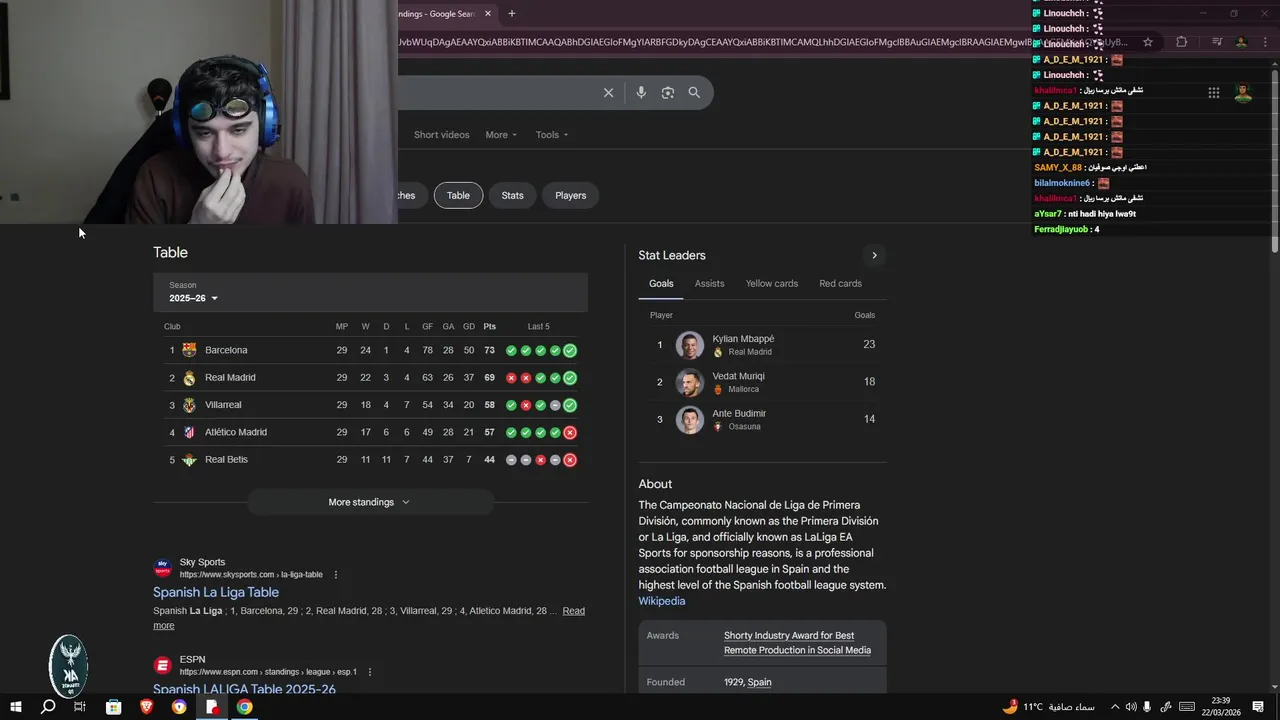Open Windows taskbar search
Viewport: 1280px width, 720px height.
pyautogui.click(x=48, y=707)
